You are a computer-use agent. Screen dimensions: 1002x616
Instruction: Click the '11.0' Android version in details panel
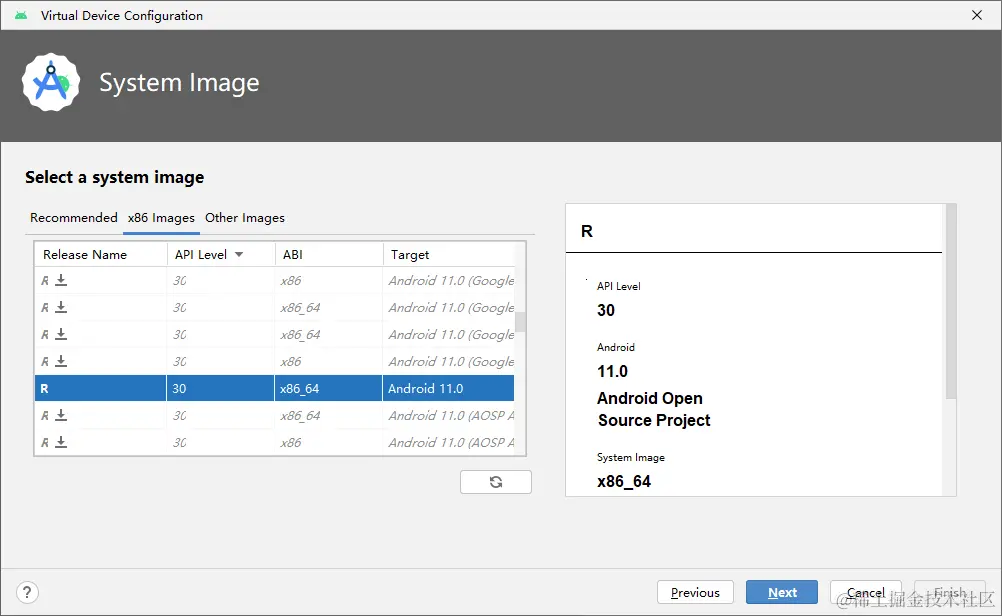point(612,371)
